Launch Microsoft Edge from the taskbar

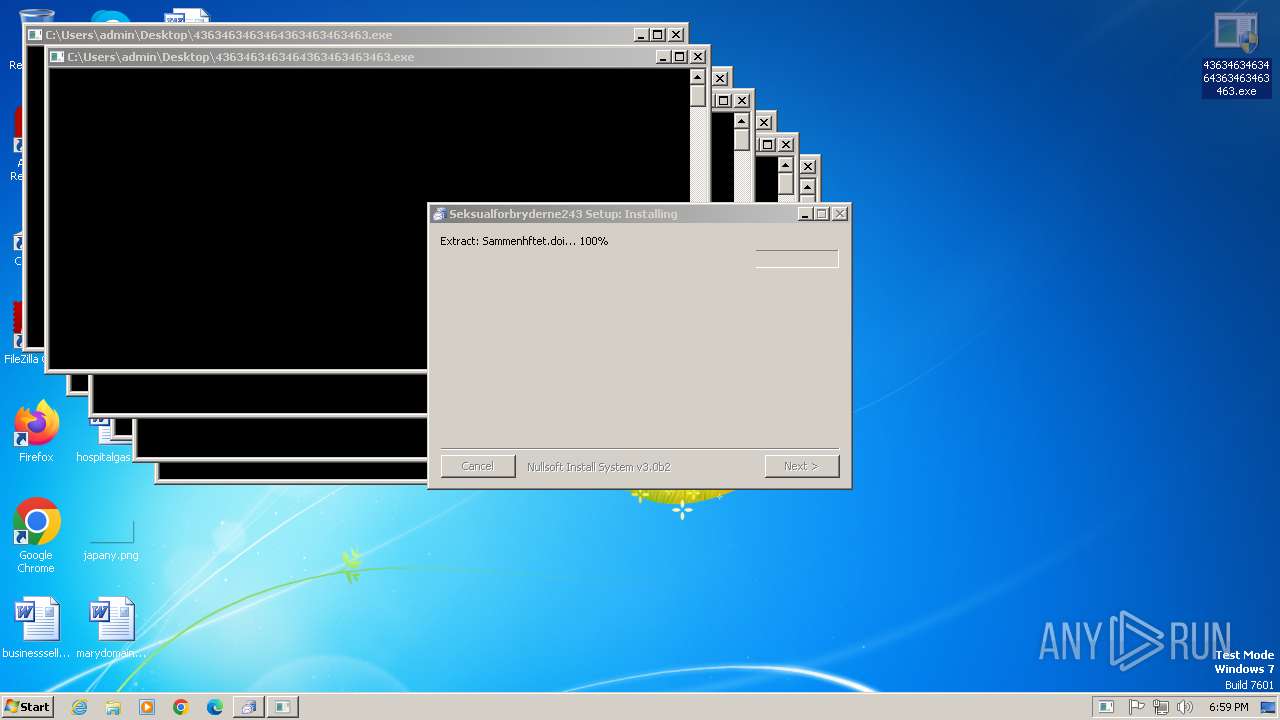pyautogui.click(x=215, y=707)
